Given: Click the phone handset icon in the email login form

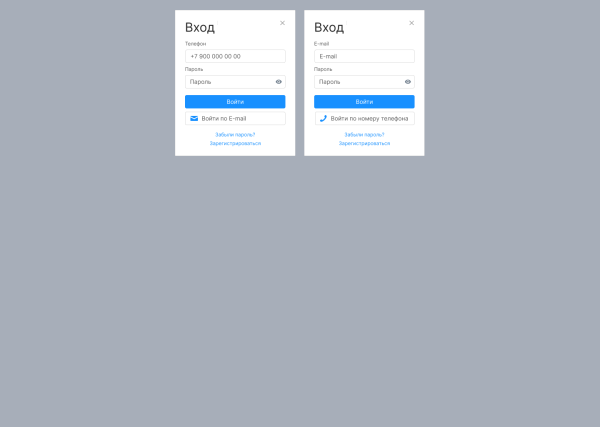Looking at the screenshot, I should click(323, 119).
